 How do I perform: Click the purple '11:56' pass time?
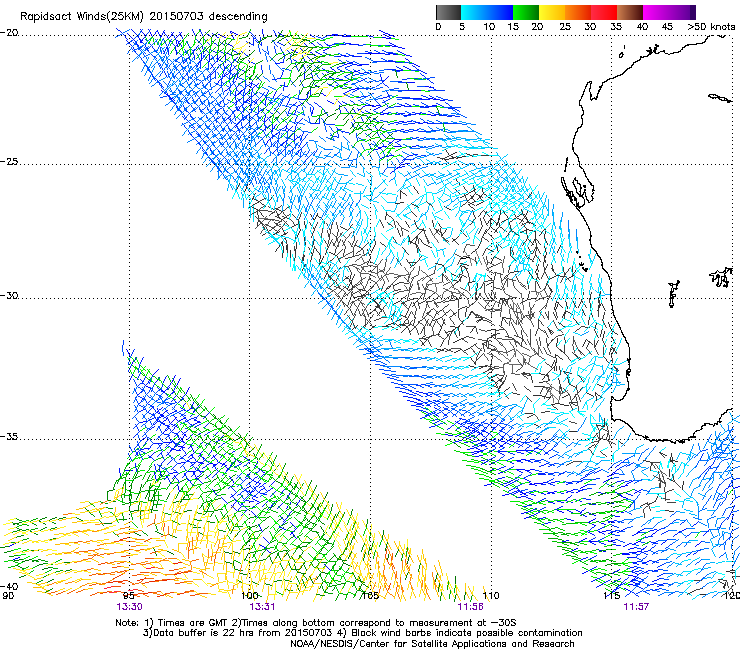[x=471, y=607]
